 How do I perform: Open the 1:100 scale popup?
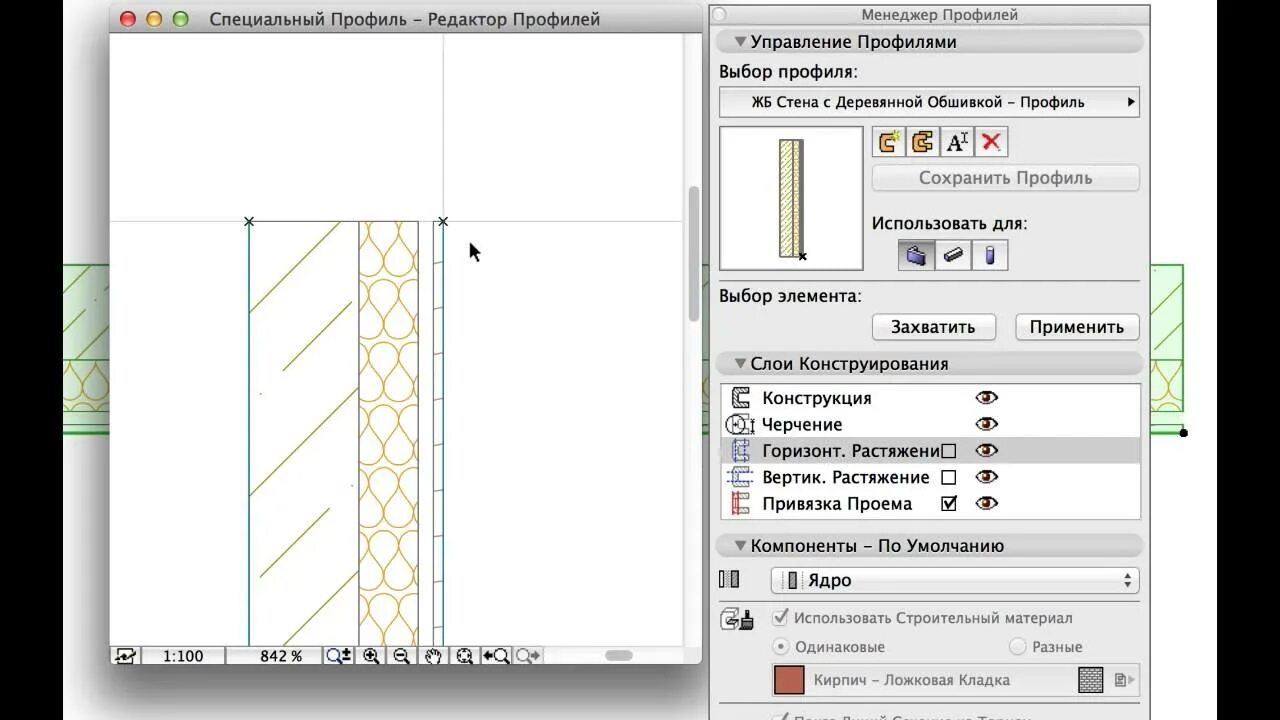[x=183, y=656]
